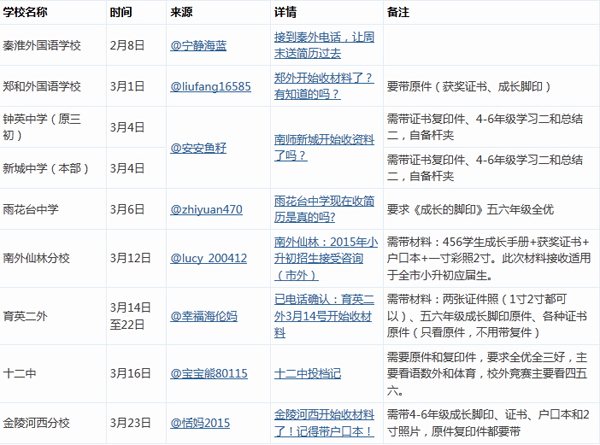Open the @安安鱼籽 source link
600x445 pixels.
click(x=198, y=148)
